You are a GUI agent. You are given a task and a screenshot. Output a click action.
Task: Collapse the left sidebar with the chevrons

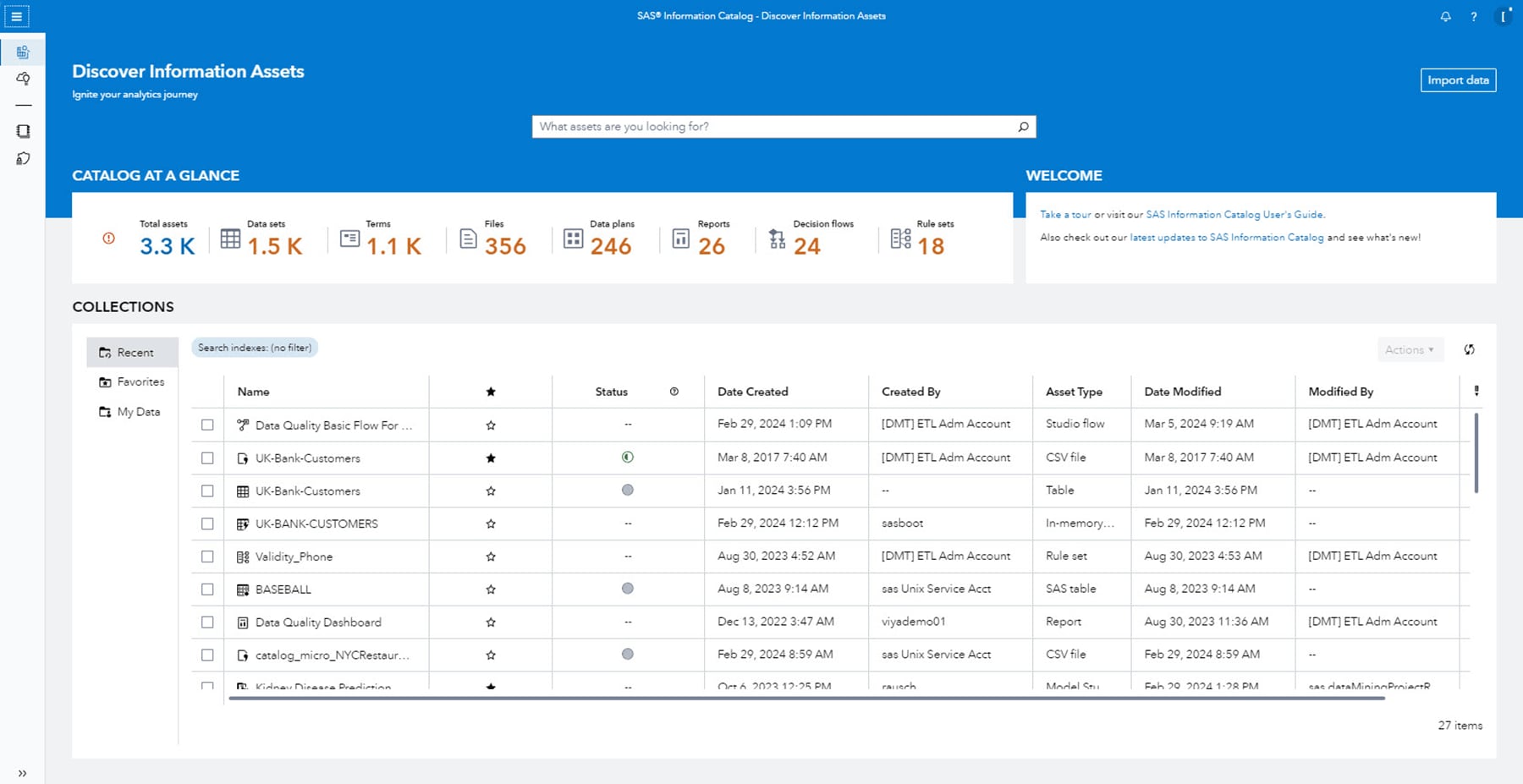click(x=23, y=772)
